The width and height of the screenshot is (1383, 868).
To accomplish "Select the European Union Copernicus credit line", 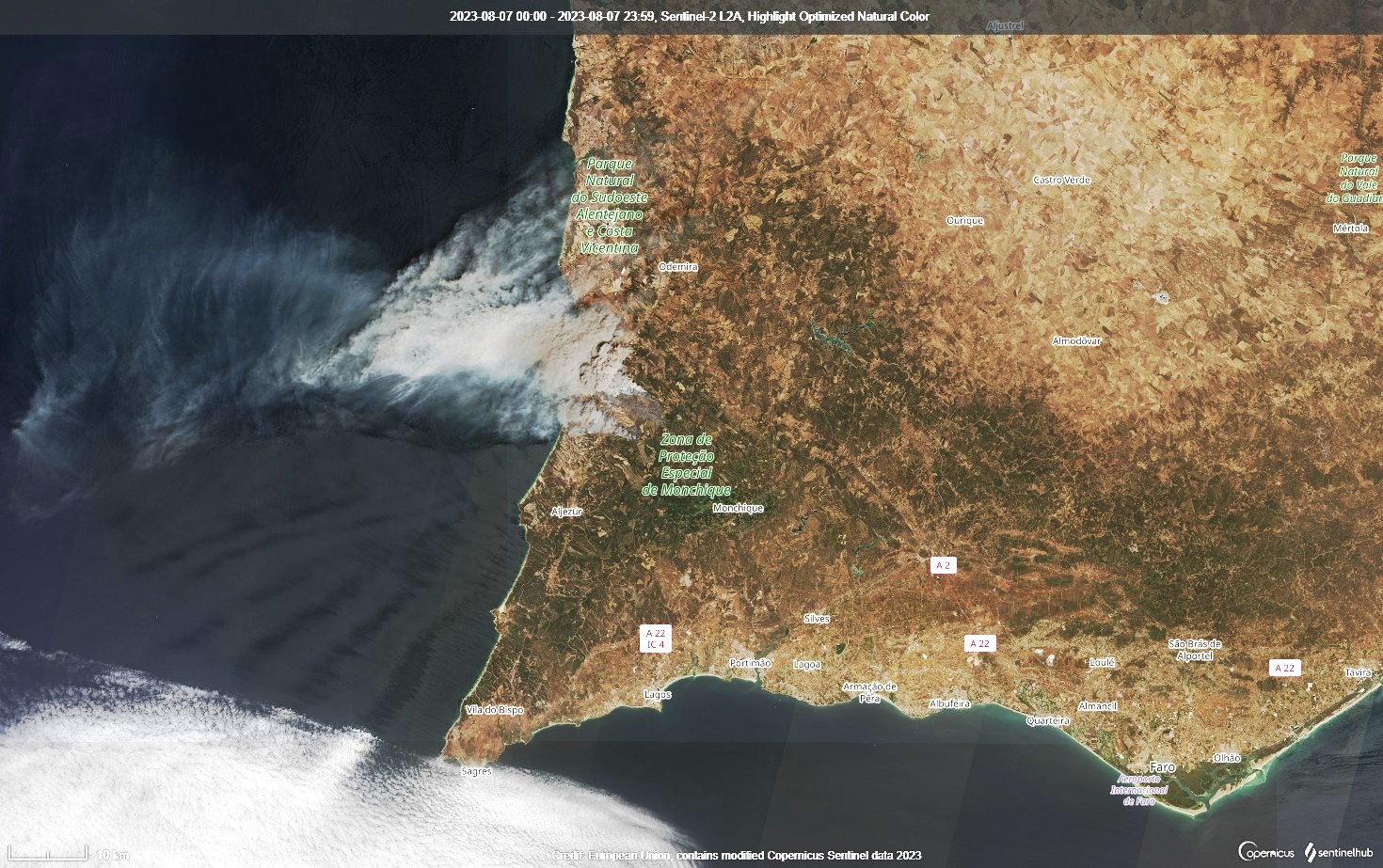I will [737, 855].
